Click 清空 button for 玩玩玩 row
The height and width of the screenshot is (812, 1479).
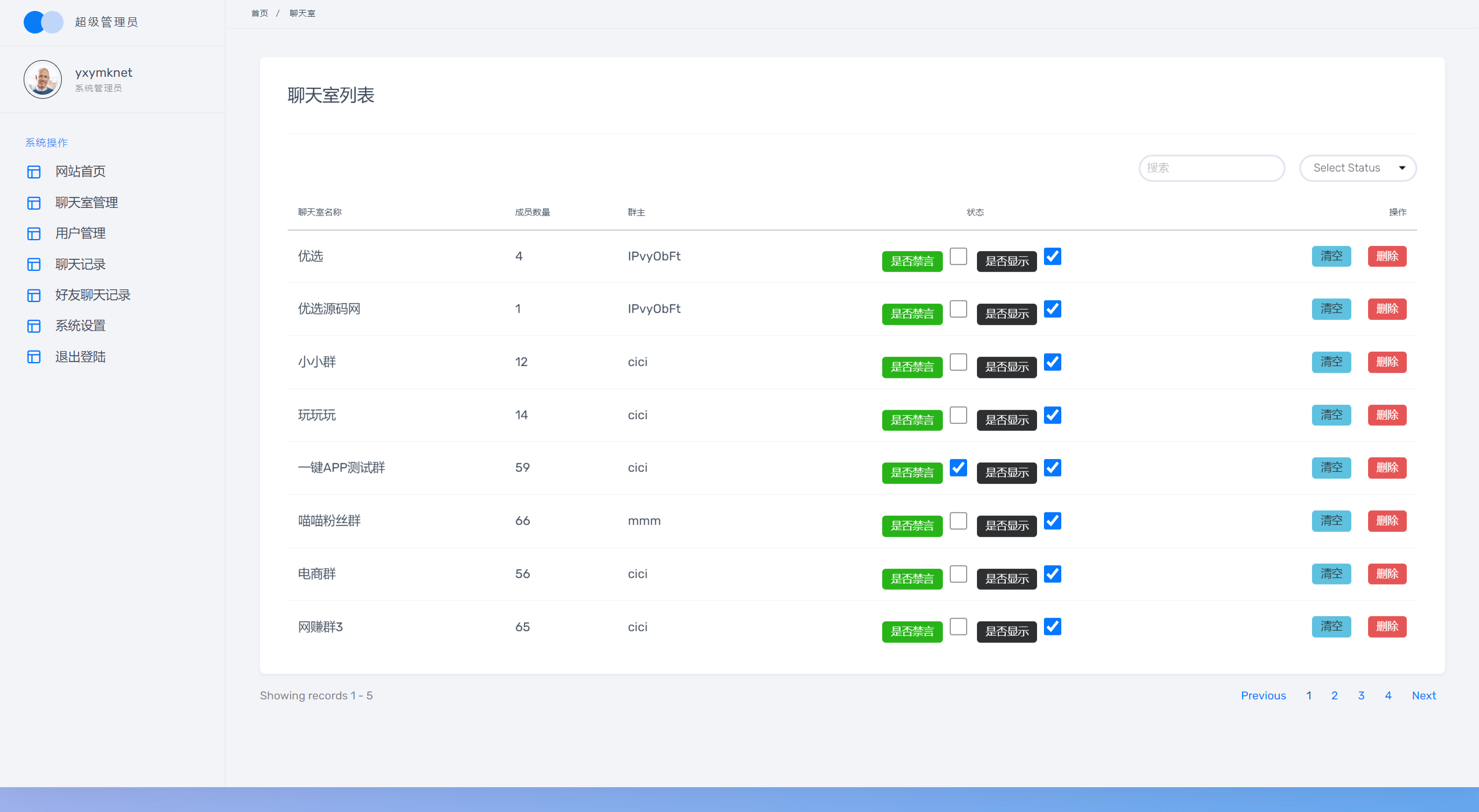pos(1331,415)
